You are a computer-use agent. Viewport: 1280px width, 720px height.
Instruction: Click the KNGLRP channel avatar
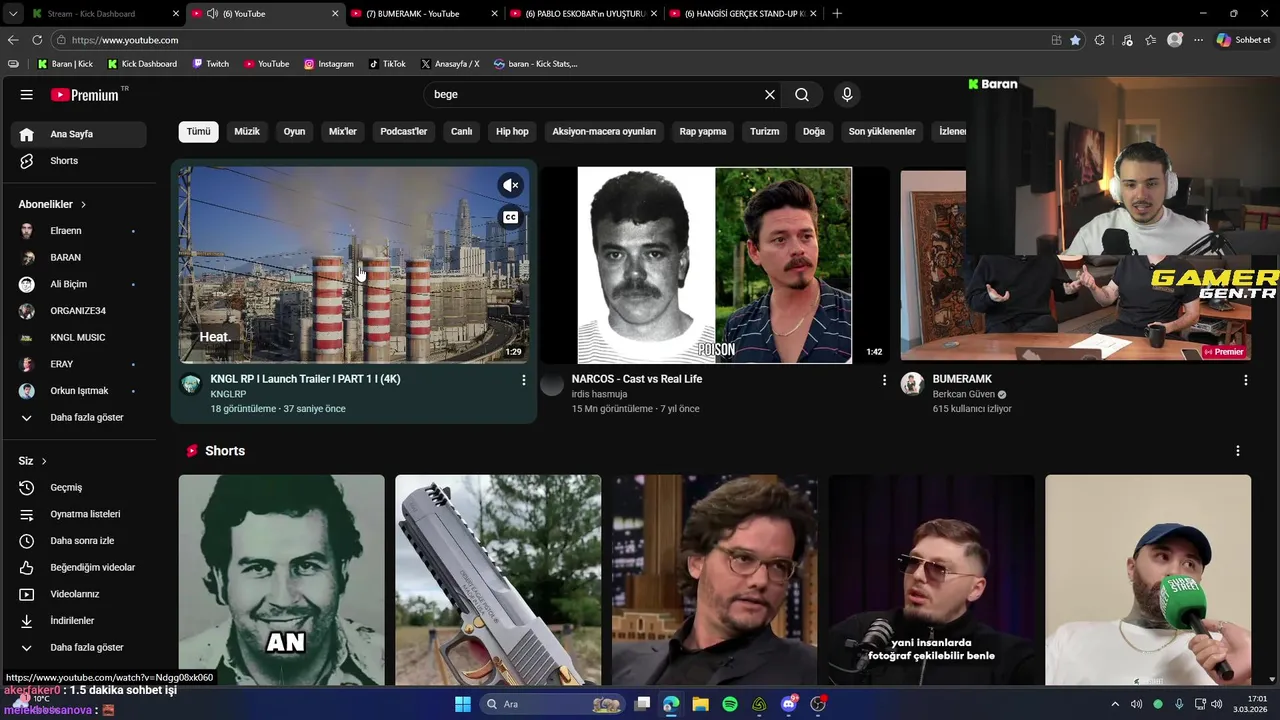coord(190,384)
